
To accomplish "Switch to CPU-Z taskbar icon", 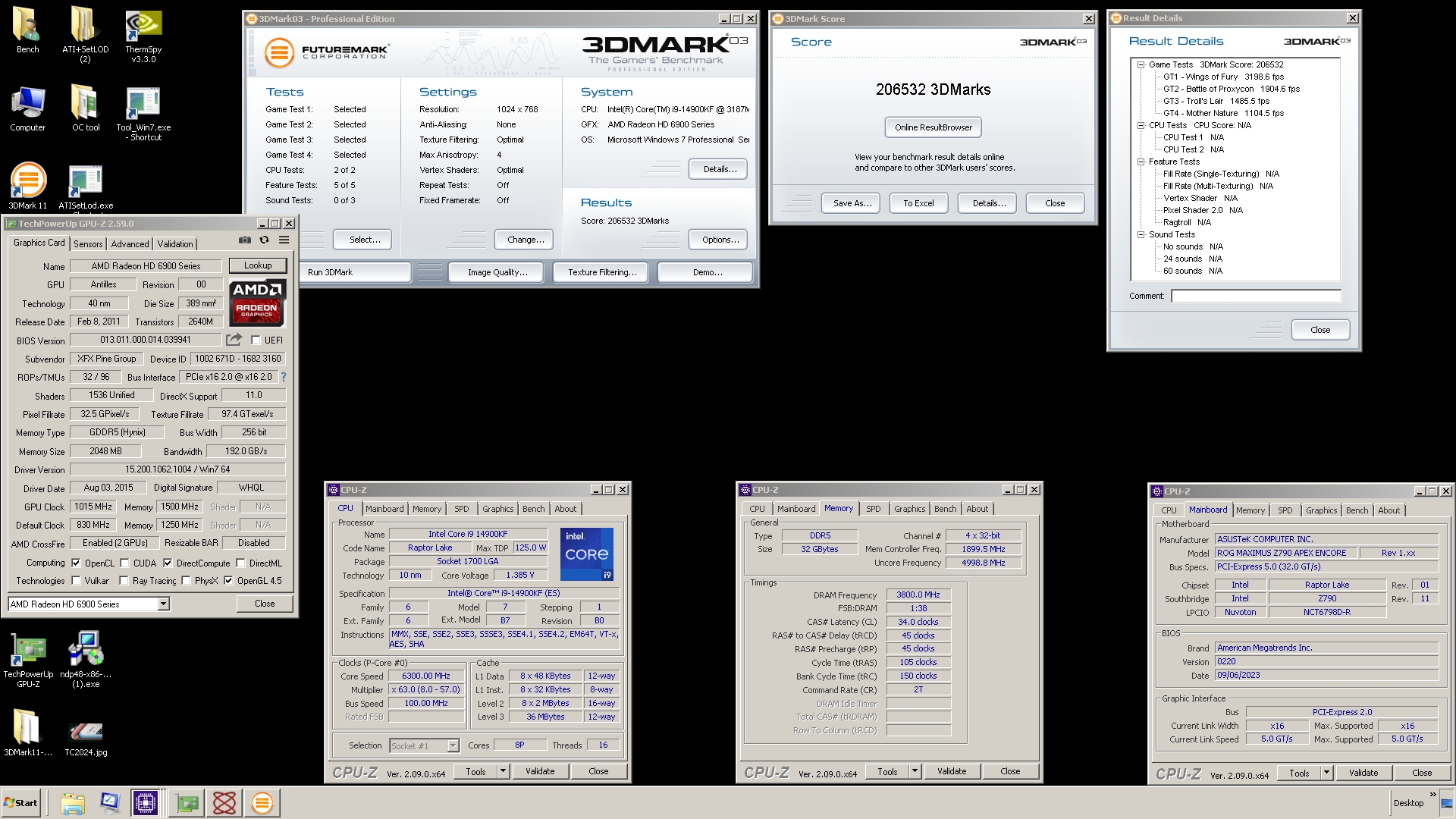I will click(x=145, y=803).
